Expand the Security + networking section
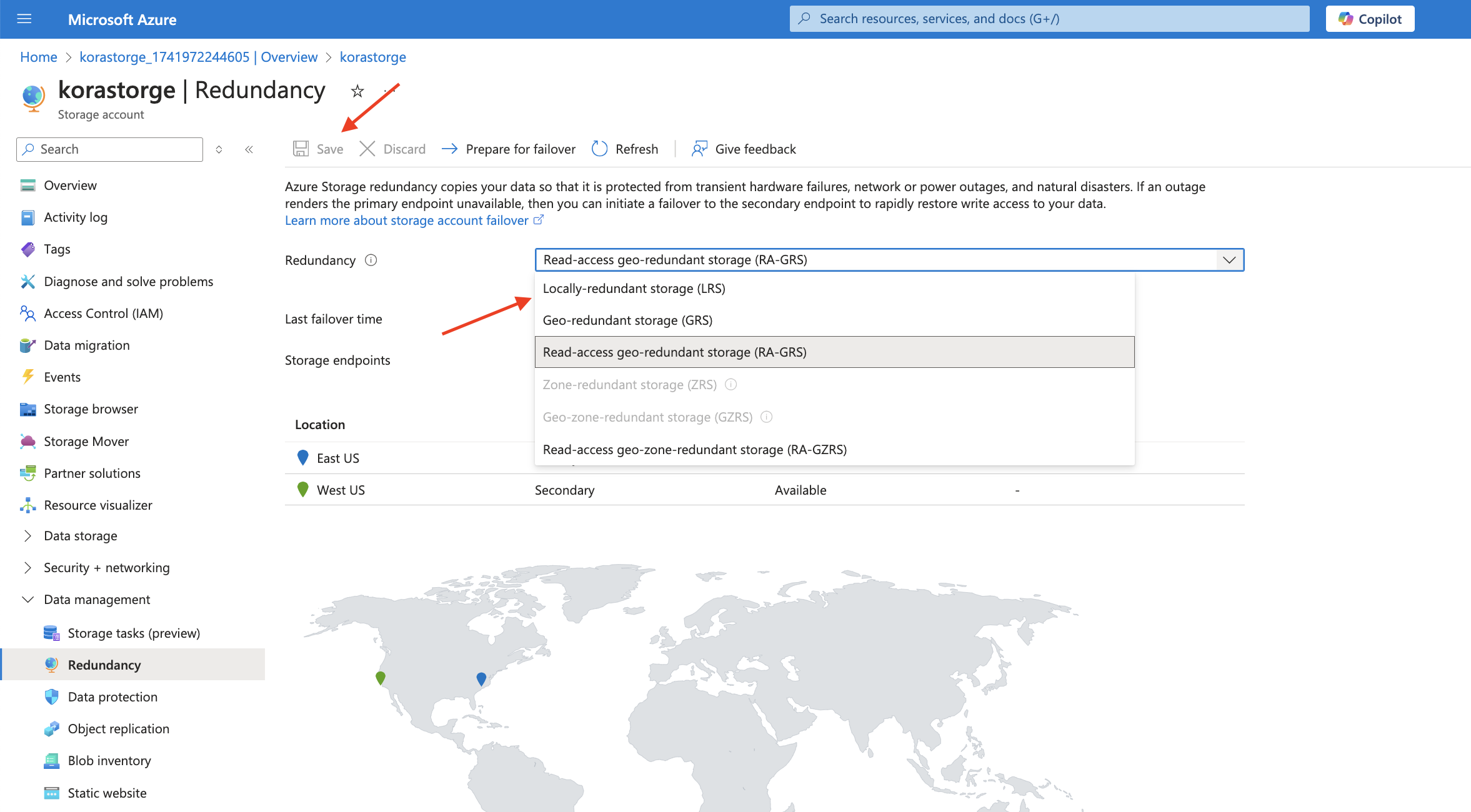This screenshot has height=812, width=1471. (x=27, y=568)
